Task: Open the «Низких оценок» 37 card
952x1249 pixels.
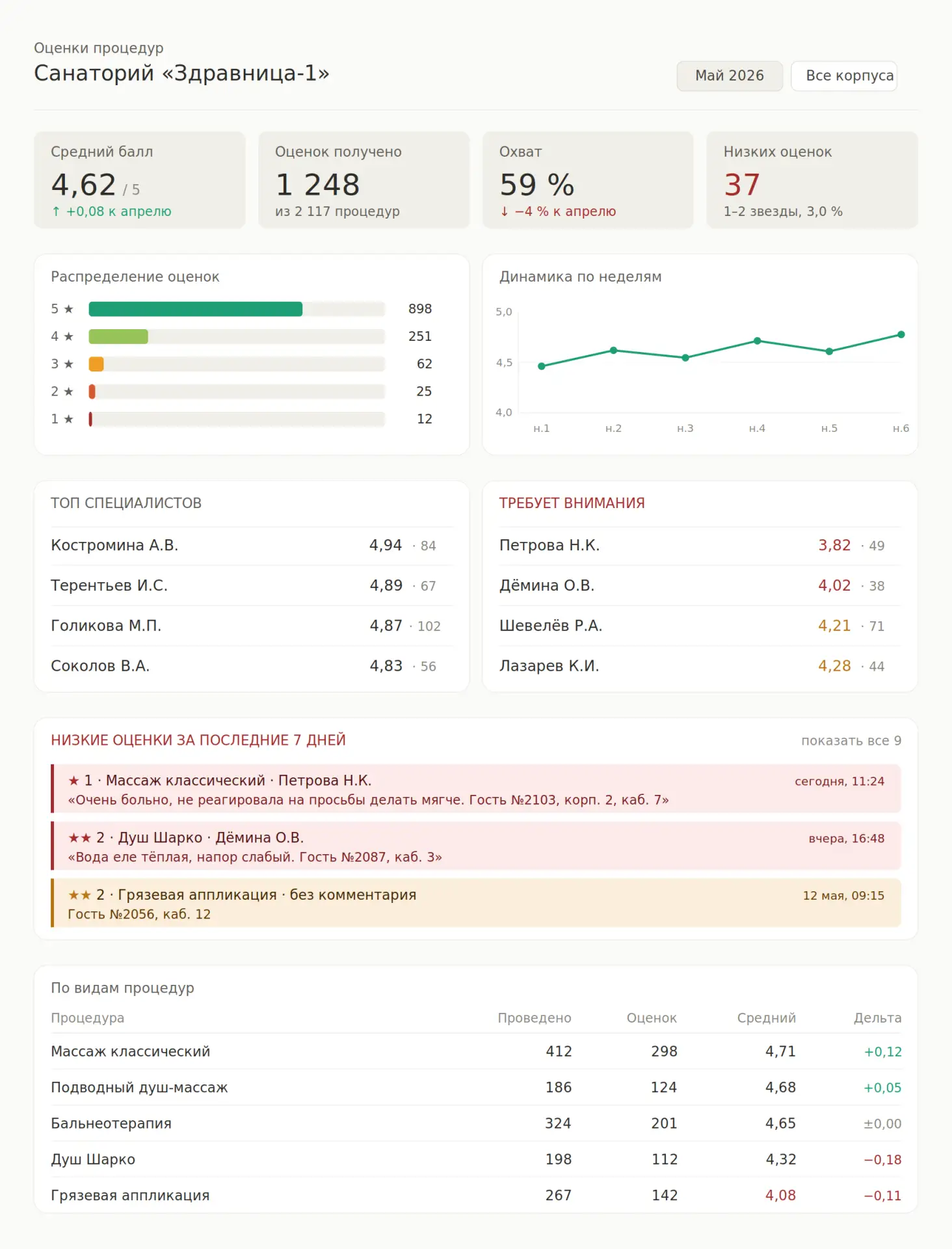Action: 812,180
